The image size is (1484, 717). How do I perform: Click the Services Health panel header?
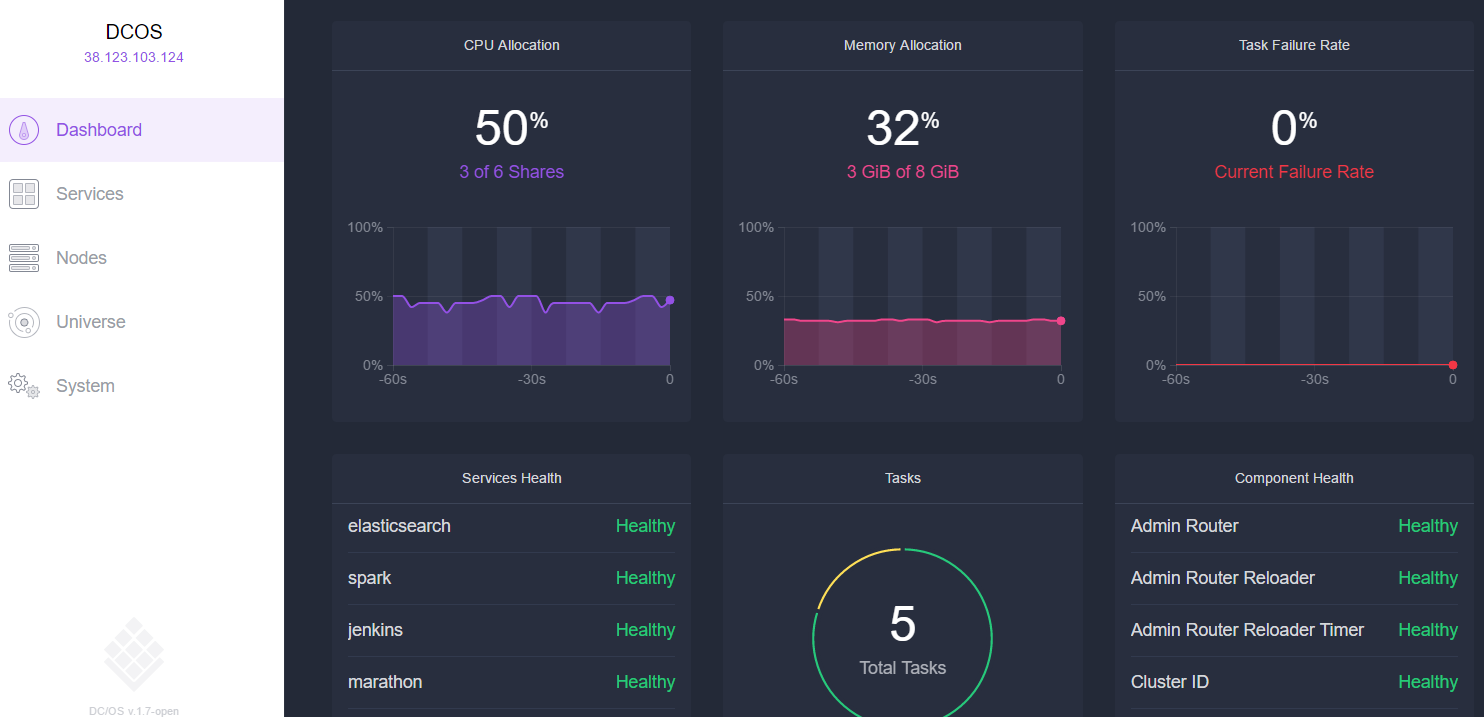point(512,478)
